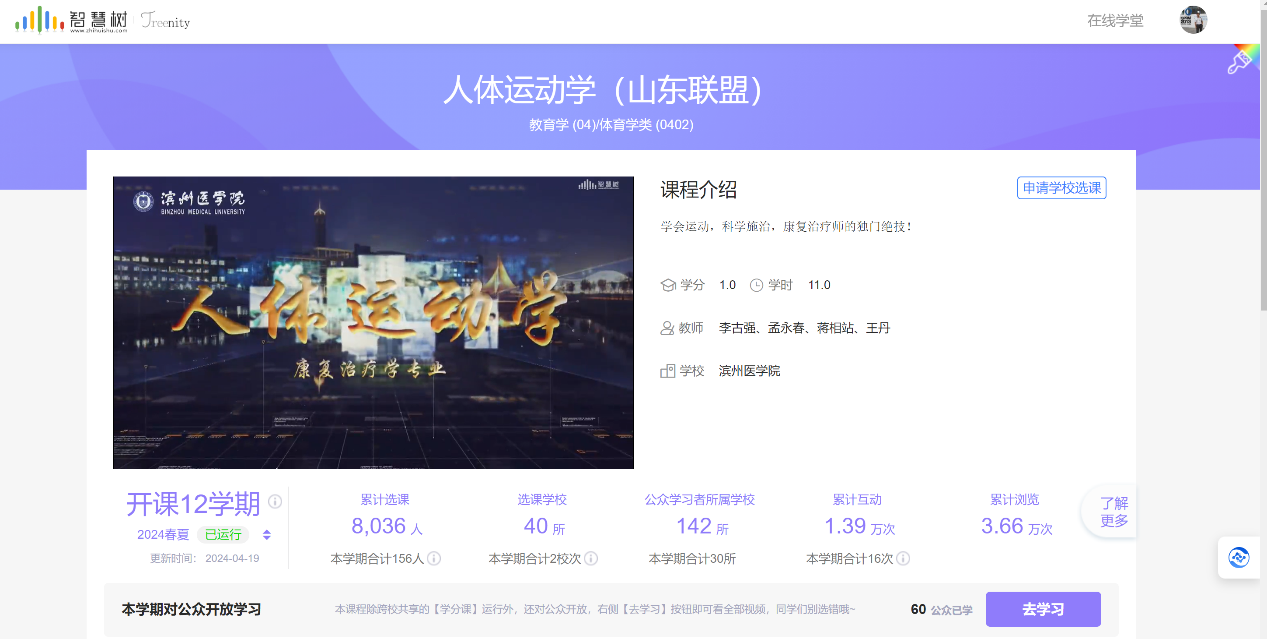The width and height of the screenshot is (1267, 639).
Task: Click the paintbrush theme icon
Action: [x=1240, y=62]
